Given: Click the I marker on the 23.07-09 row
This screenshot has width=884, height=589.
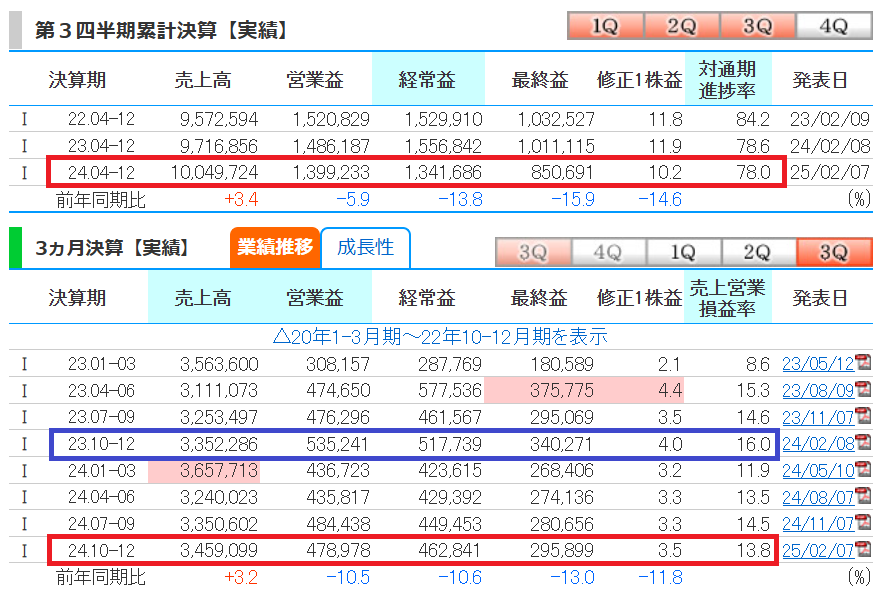Looking at the screenshot, I should click(24, 417).
